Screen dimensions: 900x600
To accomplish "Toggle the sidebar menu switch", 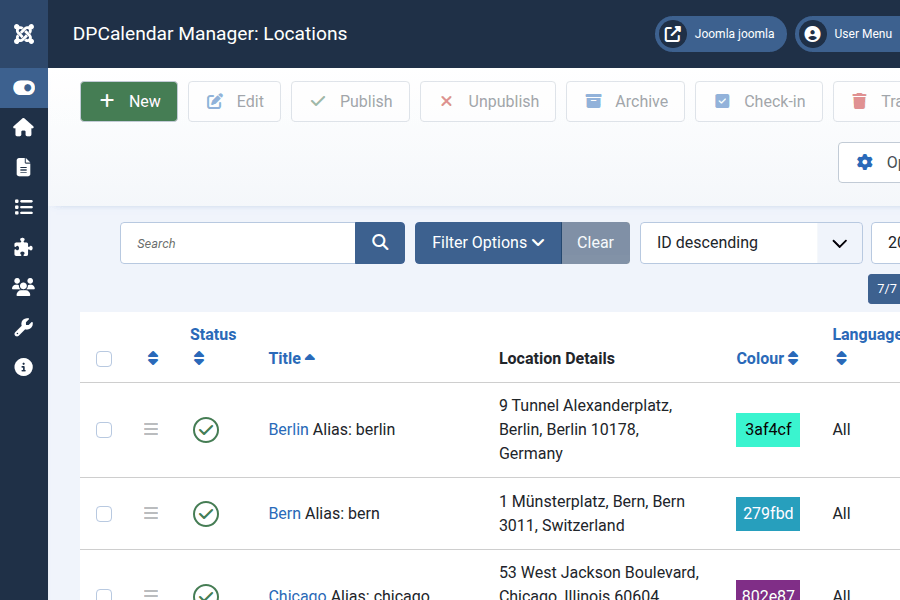I will (24, 88).
